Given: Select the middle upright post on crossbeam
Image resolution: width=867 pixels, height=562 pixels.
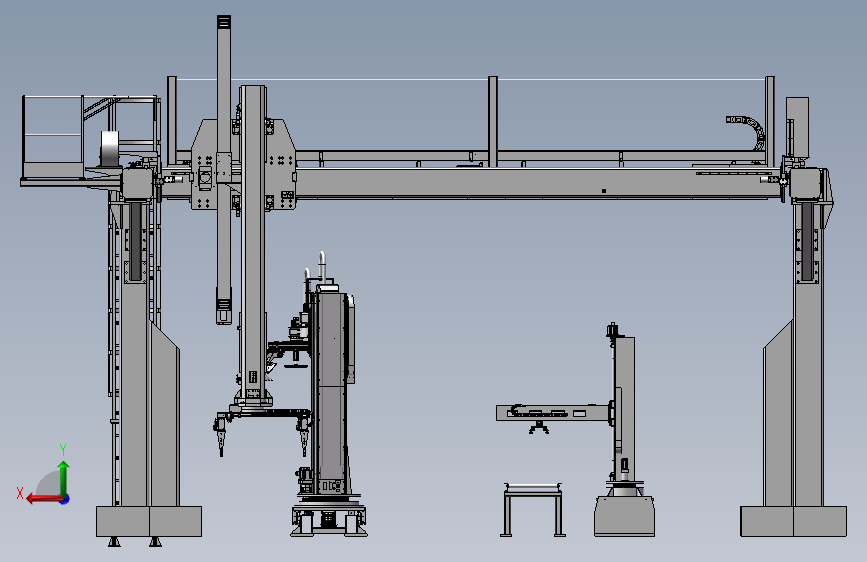Looking at the screenshot, I should (x=493, y=122).
